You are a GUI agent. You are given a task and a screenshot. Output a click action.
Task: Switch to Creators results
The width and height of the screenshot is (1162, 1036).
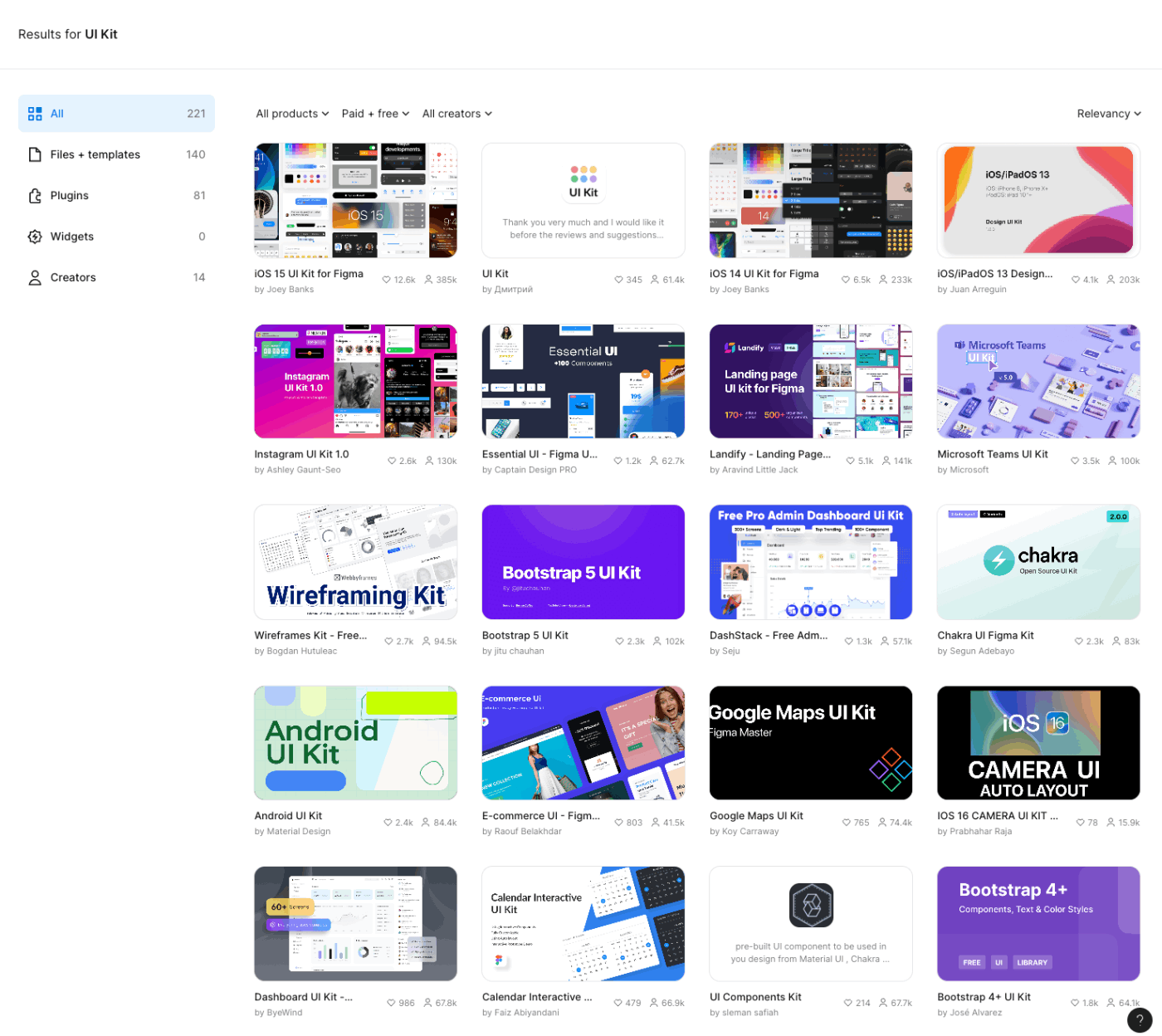click(x=116, y=278)
